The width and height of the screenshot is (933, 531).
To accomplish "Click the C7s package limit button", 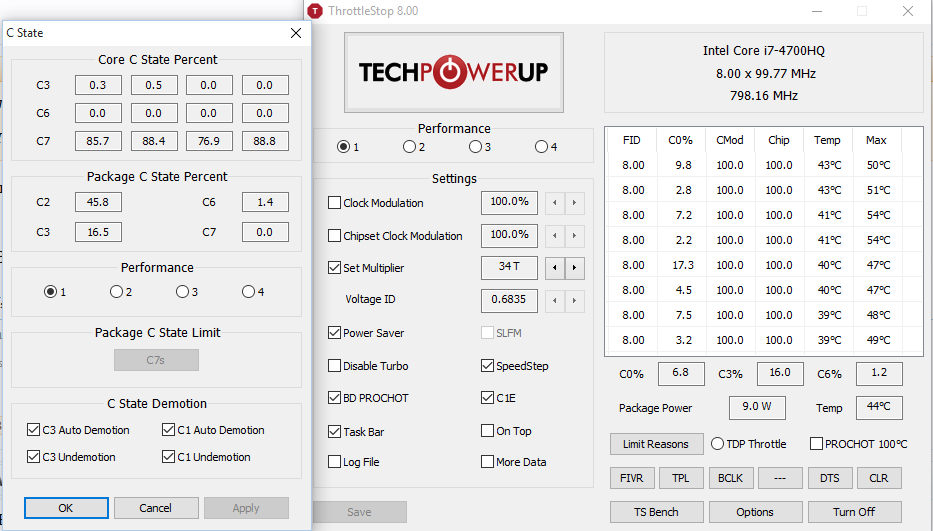I will [156, 360].
